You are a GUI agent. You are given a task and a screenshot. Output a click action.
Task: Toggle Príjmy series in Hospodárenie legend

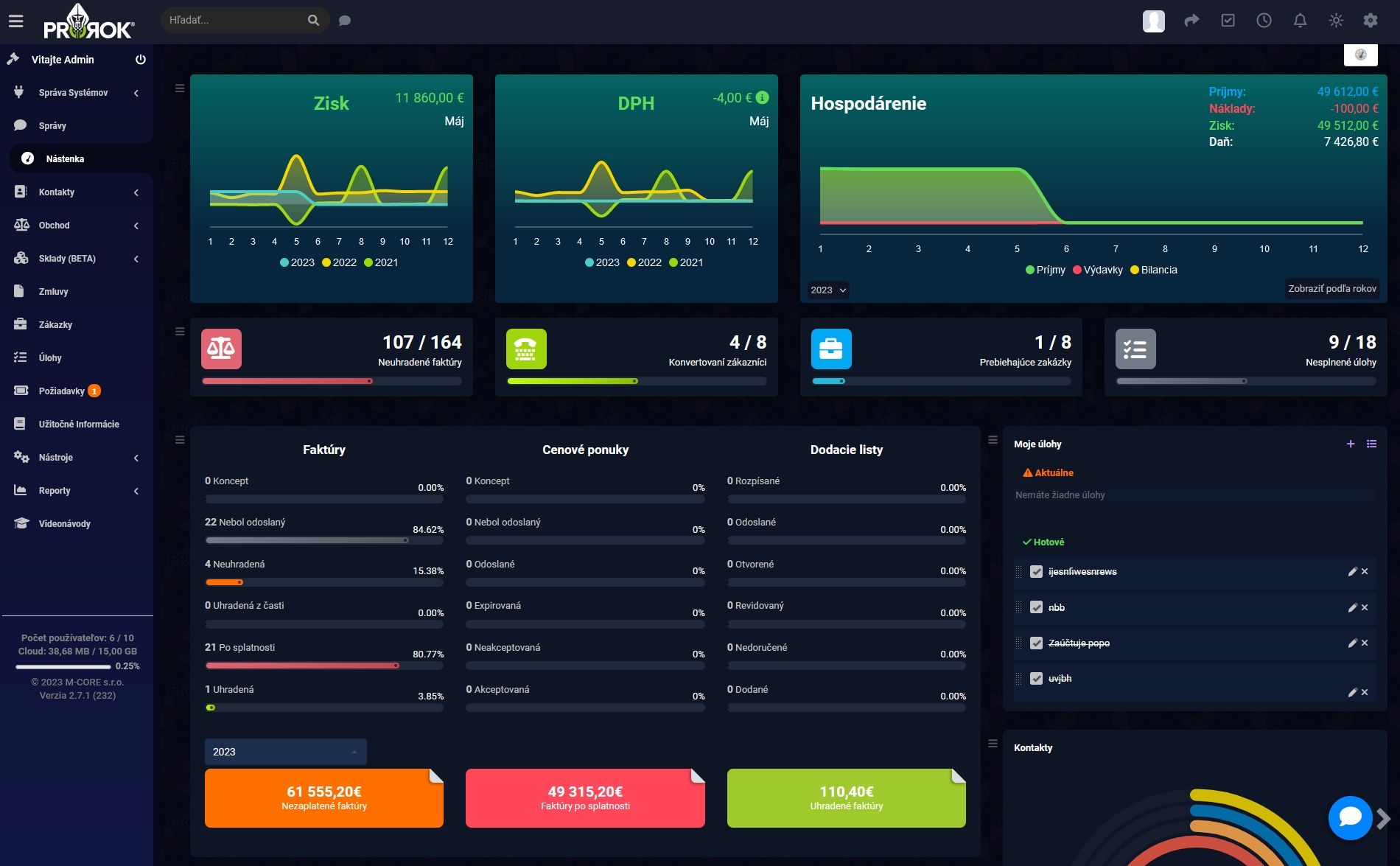pyautogui.click(x=1046, y=270)
